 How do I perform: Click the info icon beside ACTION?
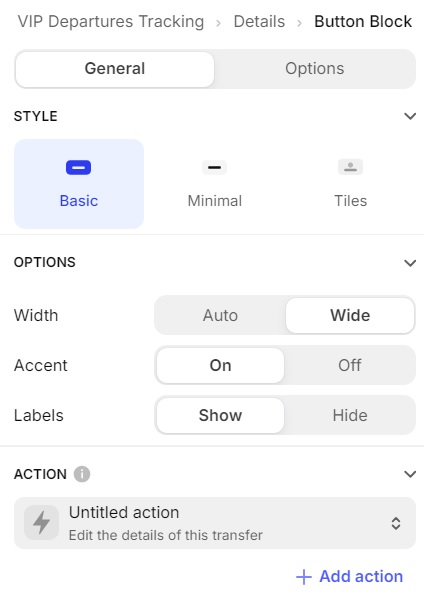point(82,474)
